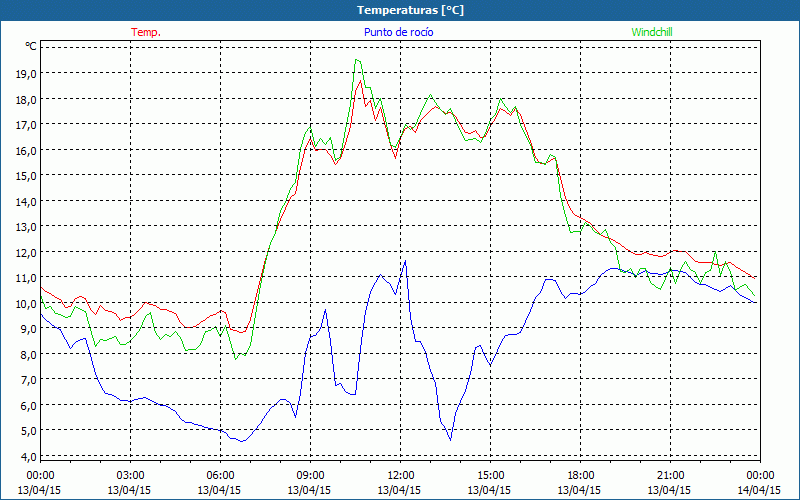Click the blue dew point peak at 12:00
This screenshot has width=800, height=500.
click(x=405, y=261)
